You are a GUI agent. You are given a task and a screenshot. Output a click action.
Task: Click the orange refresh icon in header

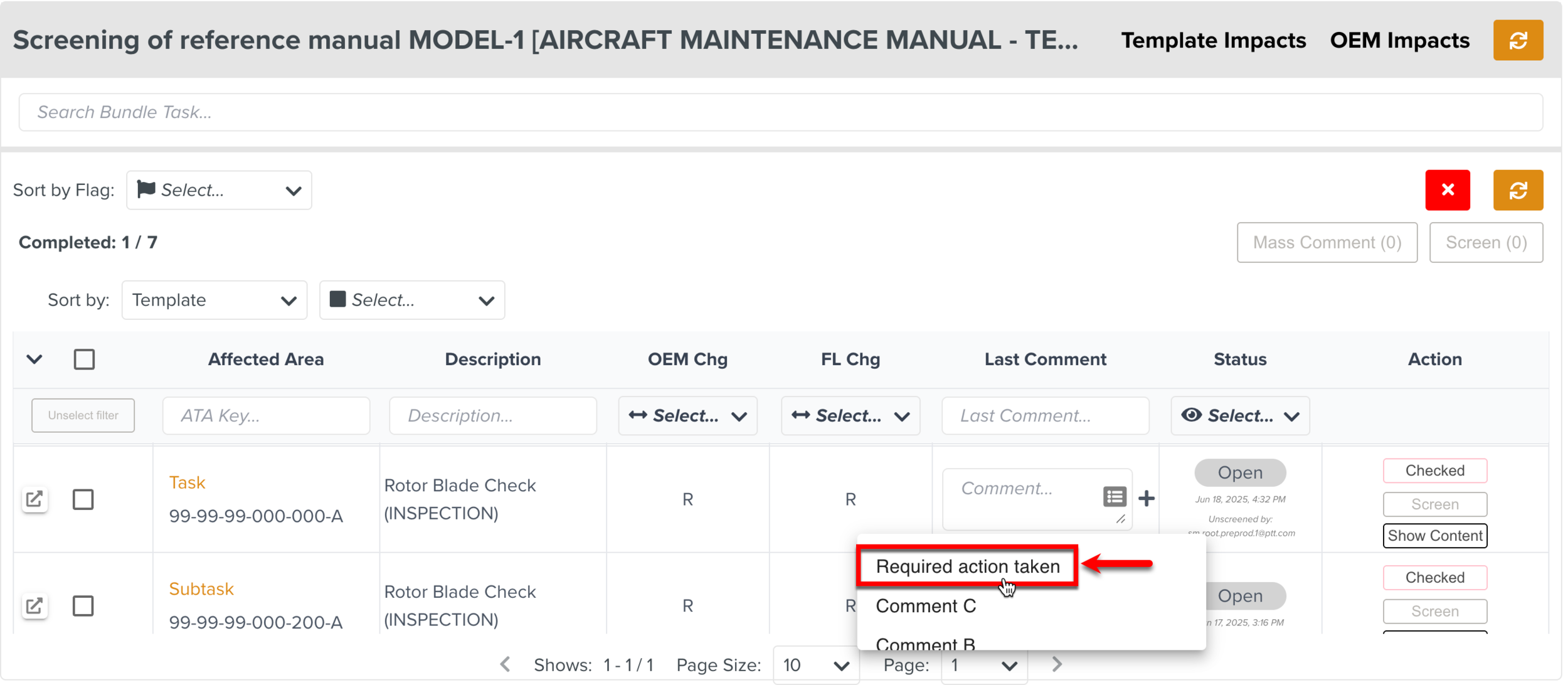1517,40
